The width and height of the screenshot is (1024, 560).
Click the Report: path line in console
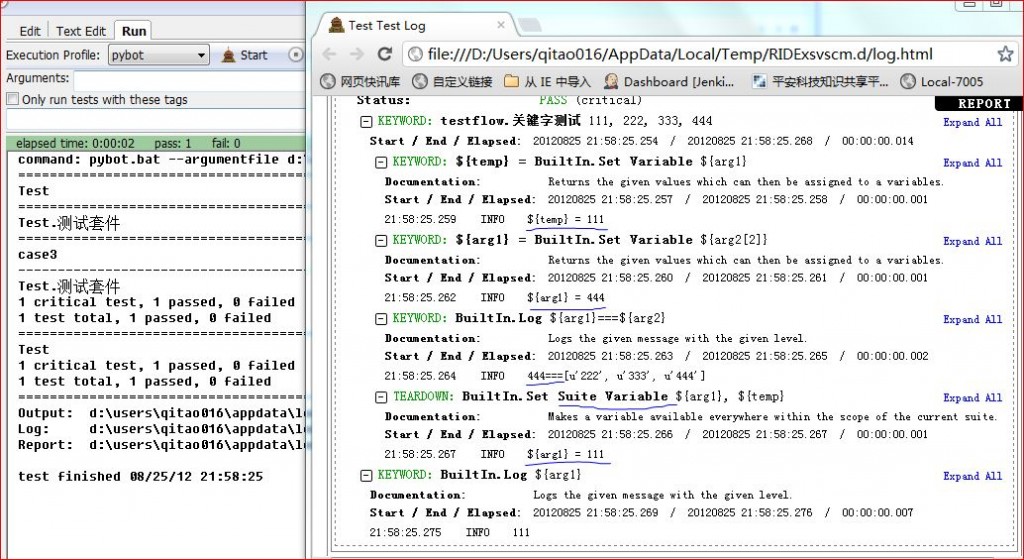click(x=161, y=445)
